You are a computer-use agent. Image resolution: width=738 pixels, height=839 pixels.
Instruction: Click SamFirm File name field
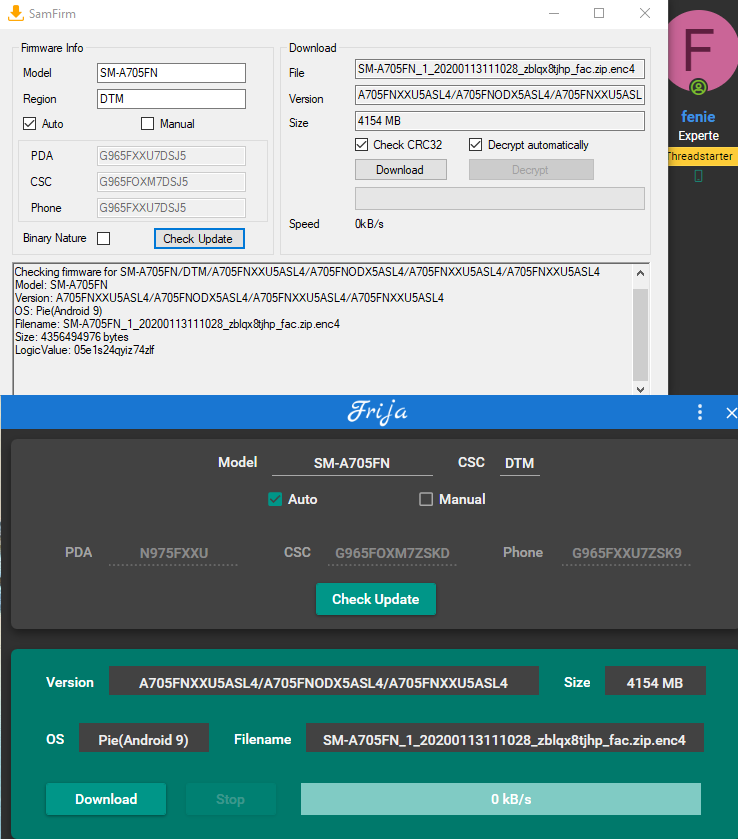coord(500,69)
